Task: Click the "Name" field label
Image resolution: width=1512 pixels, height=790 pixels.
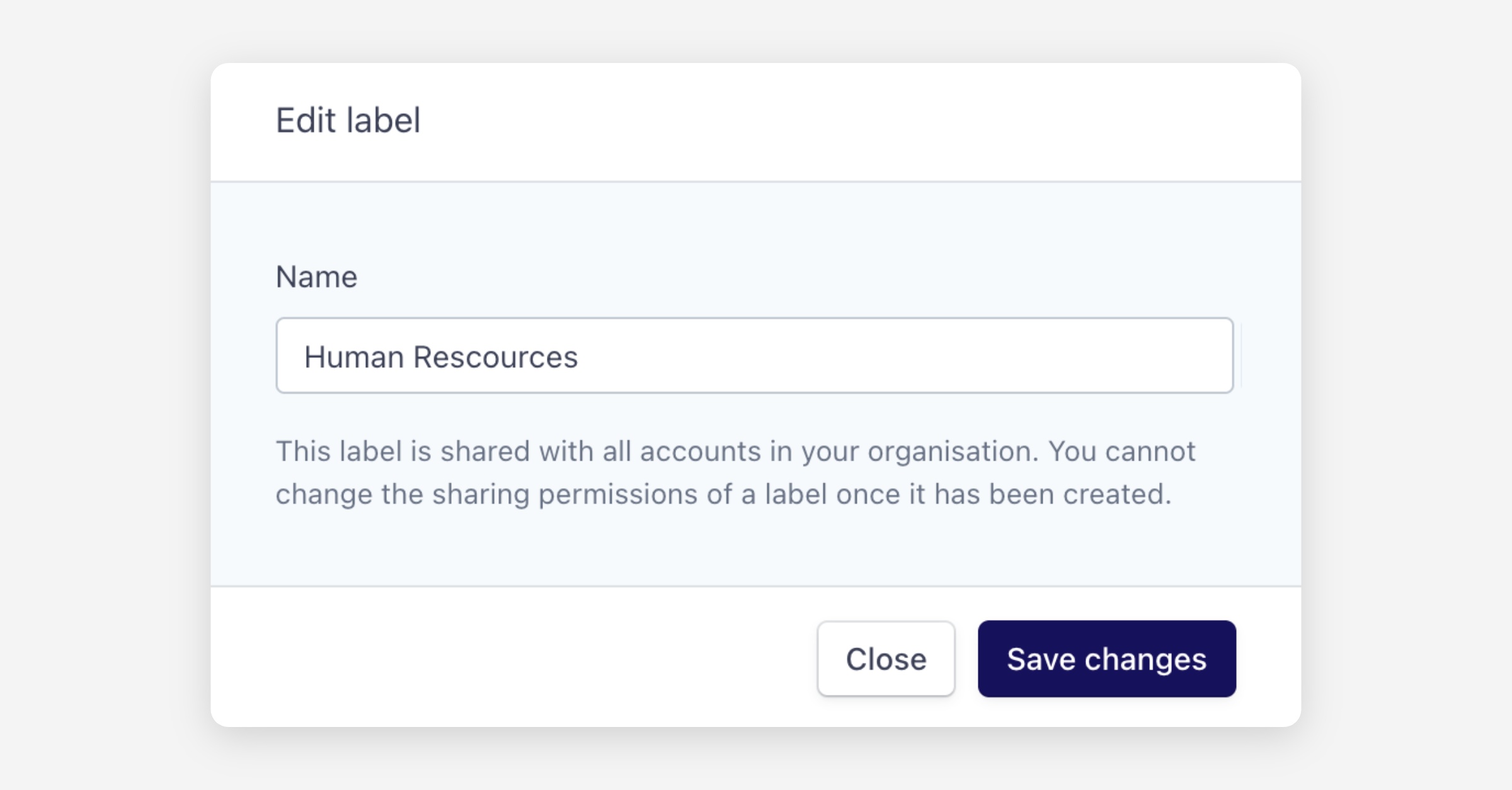Action: 316,277
